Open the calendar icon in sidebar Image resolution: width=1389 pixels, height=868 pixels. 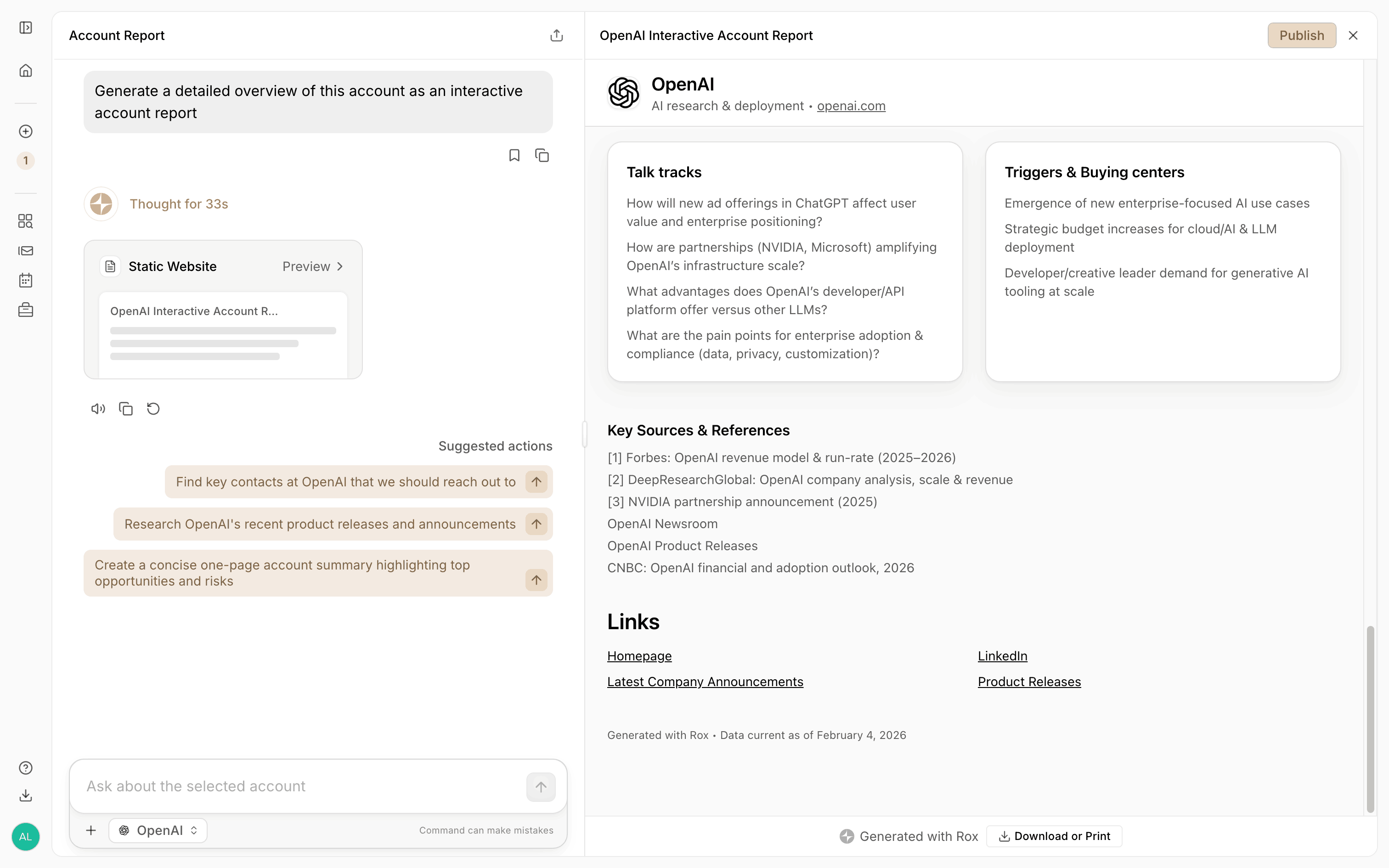pyautogui.click(x=26, y=280)
